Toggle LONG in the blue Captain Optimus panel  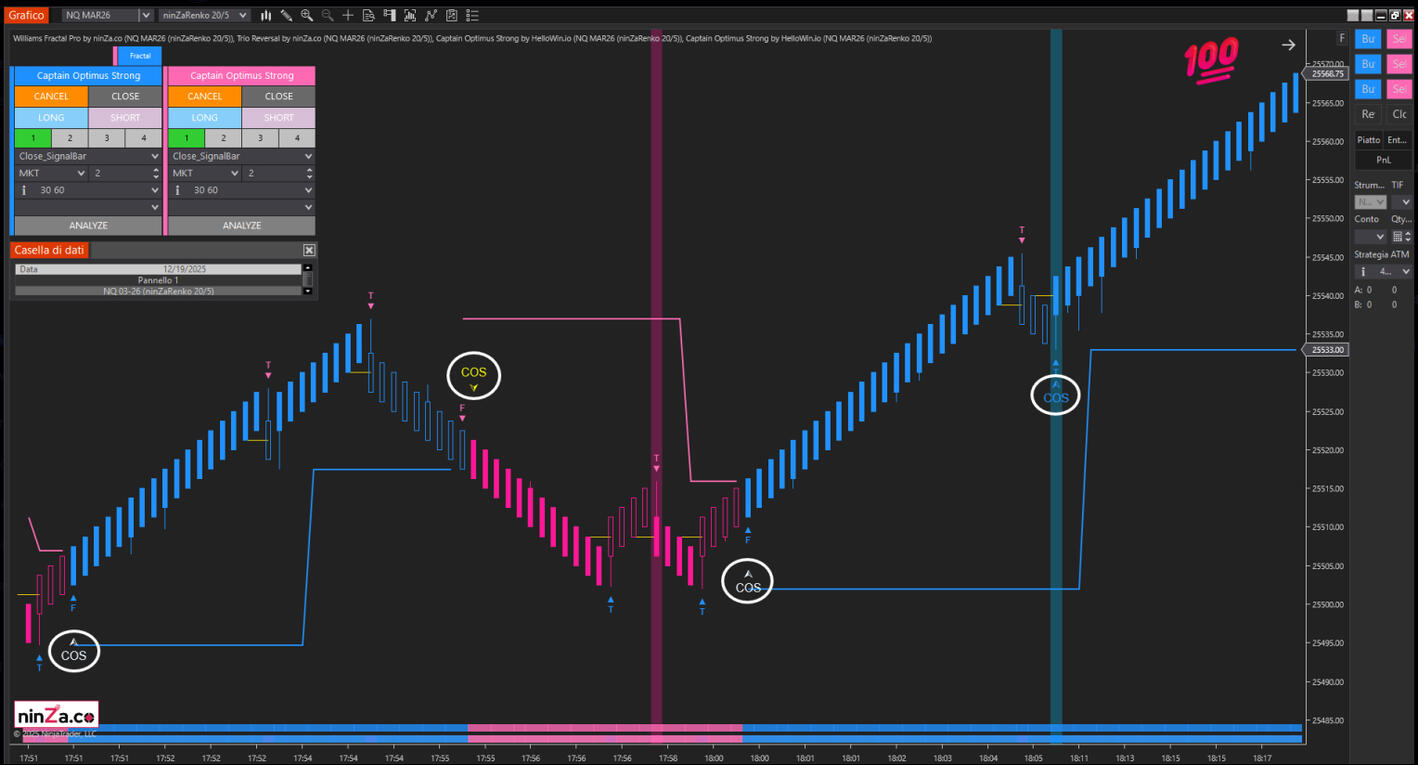pyautogui.click(x=51, y=117)
